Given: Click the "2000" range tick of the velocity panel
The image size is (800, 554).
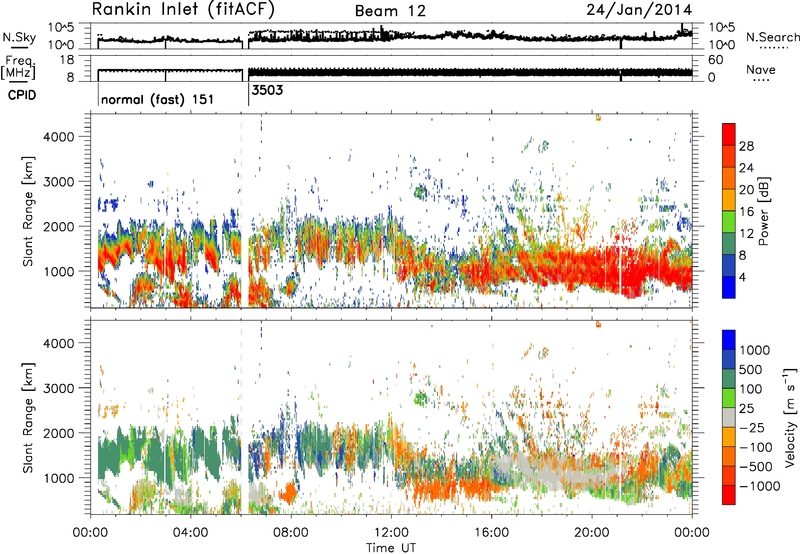Looking at the screenshot, I should pos(58,433).
